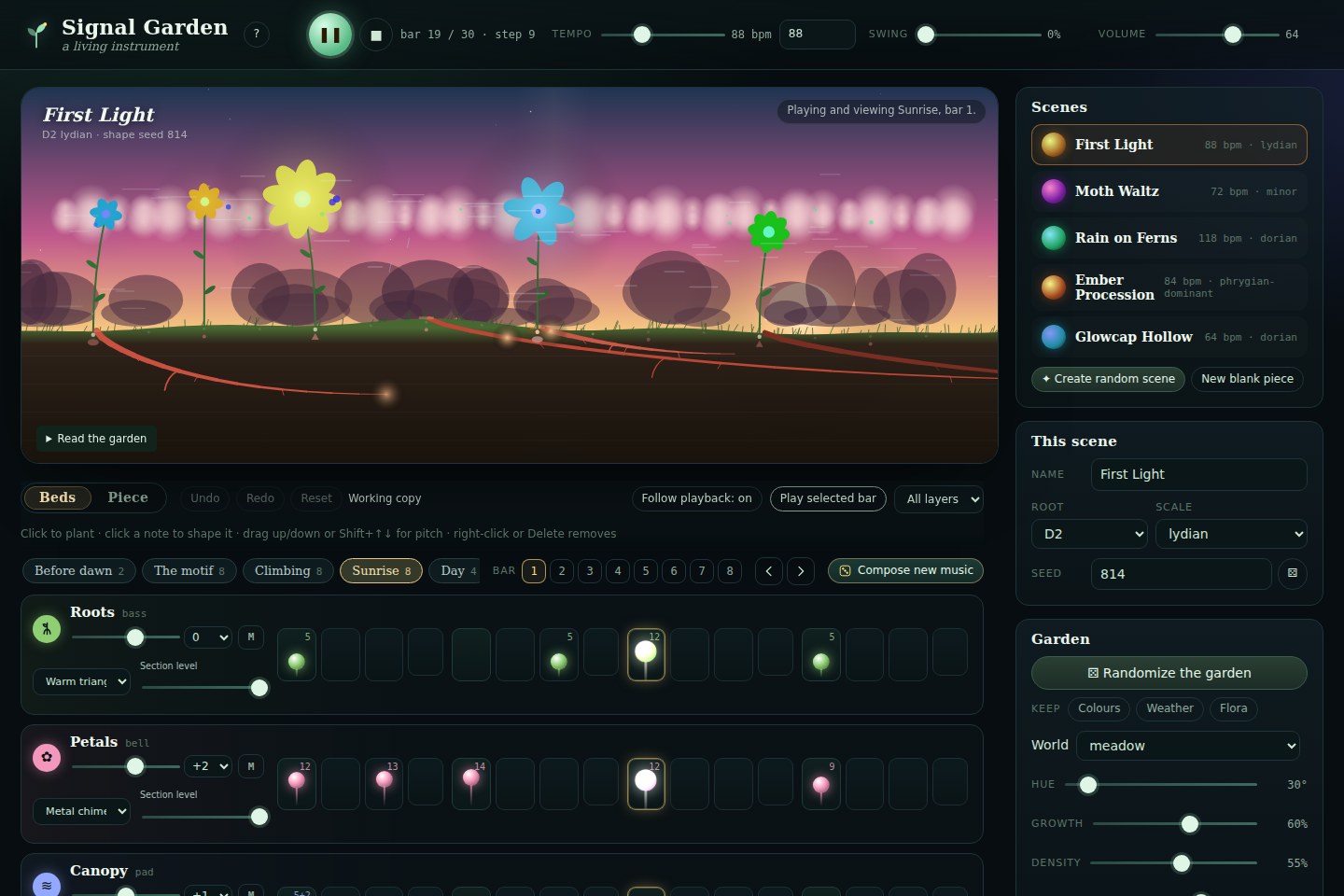The height and width of the screenshot is (896, 1344).
Task: Switch to the Piece tab
Action: tap(128, 497)
